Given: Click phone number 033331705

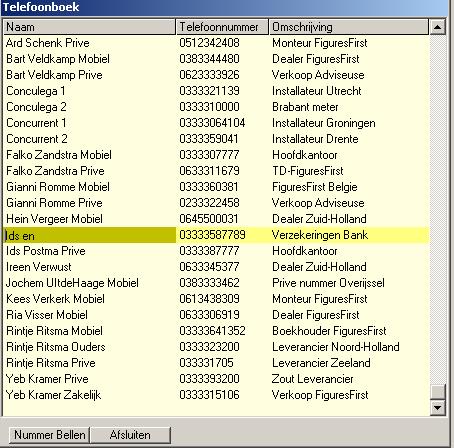Looking at the screenshot, I should click(x=206, y=363).
